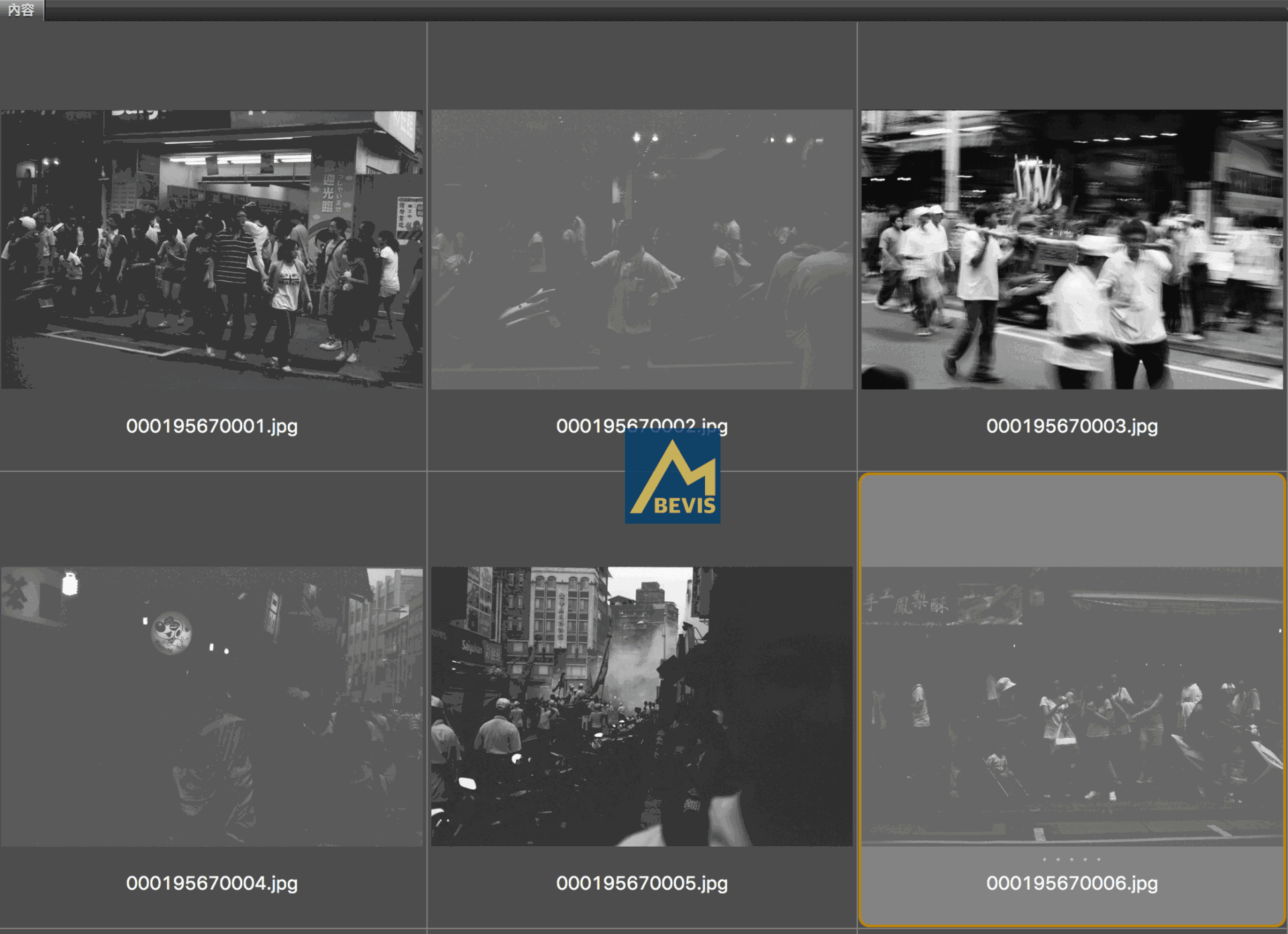Select the crowd-at-storefront thumbnail 000195670001
The width and height of the screenshot is (1288, 934).
point(212,249)
